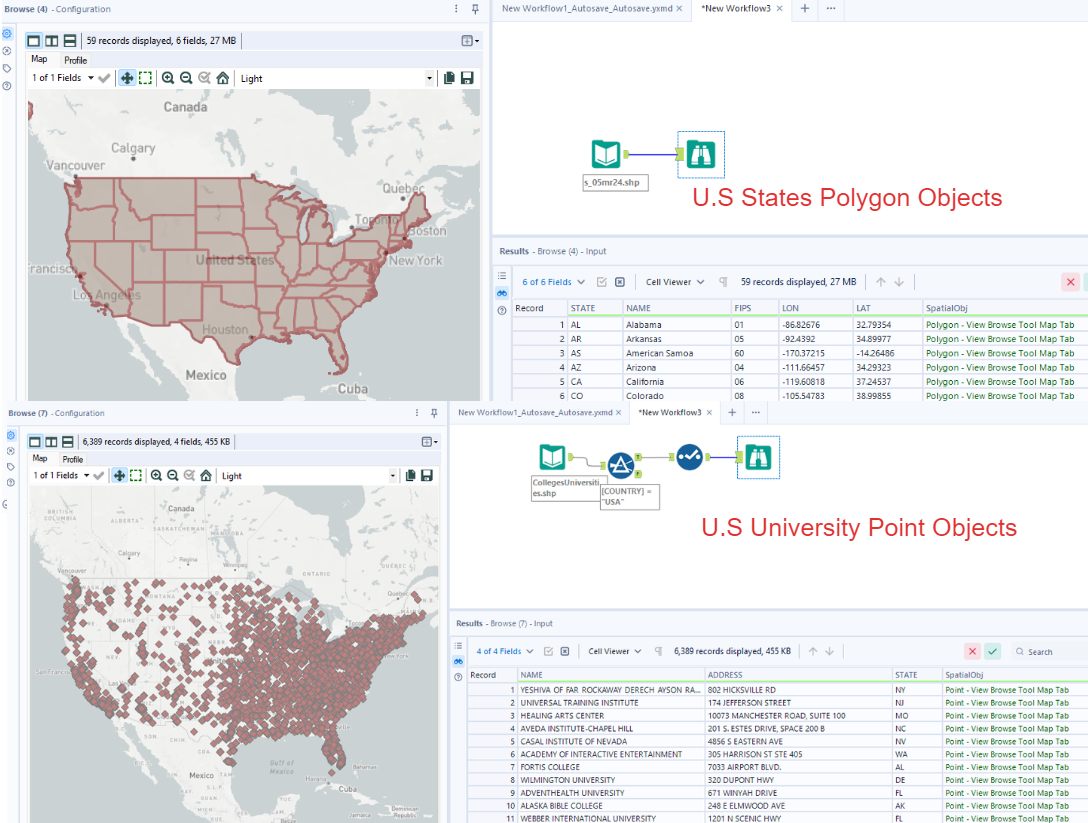The width and height of the screenshot is (1088, 823).
Task: Open '4 of 4 Fields' dropdown in results
Action: [x=504, y=652]
